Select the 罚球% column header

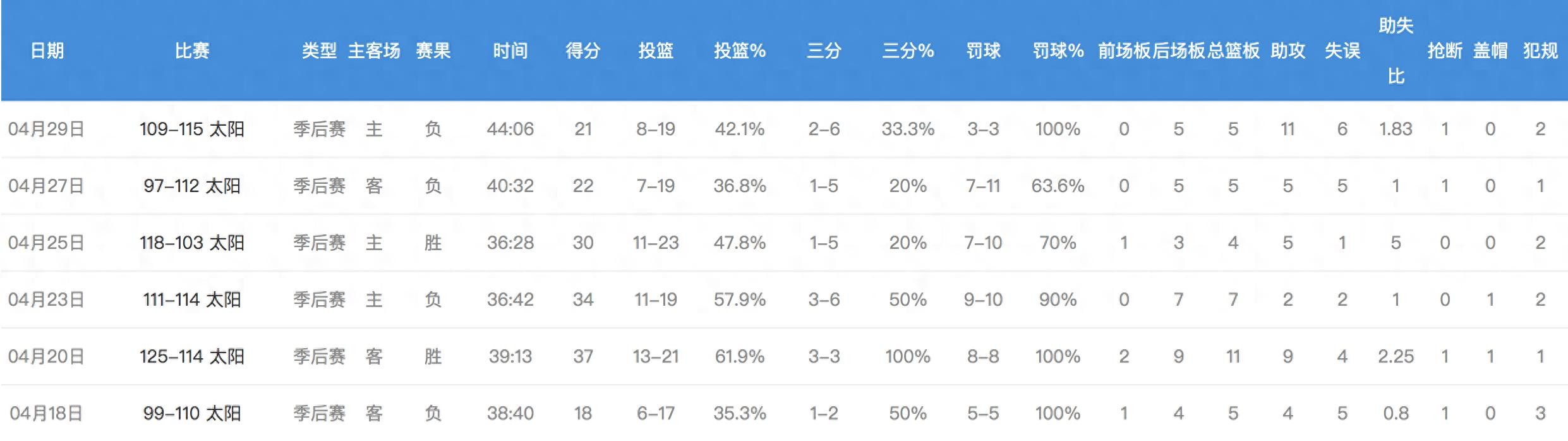(1058, 51)
